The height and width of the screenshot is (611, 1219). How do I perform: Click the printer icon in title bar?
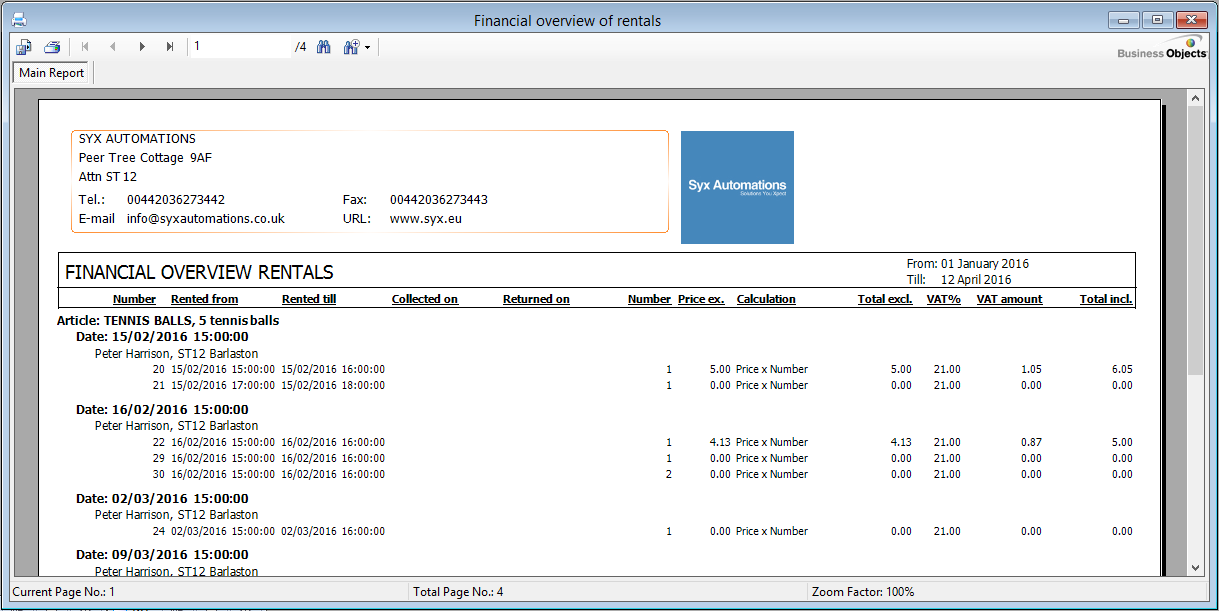tap(18, 20)
